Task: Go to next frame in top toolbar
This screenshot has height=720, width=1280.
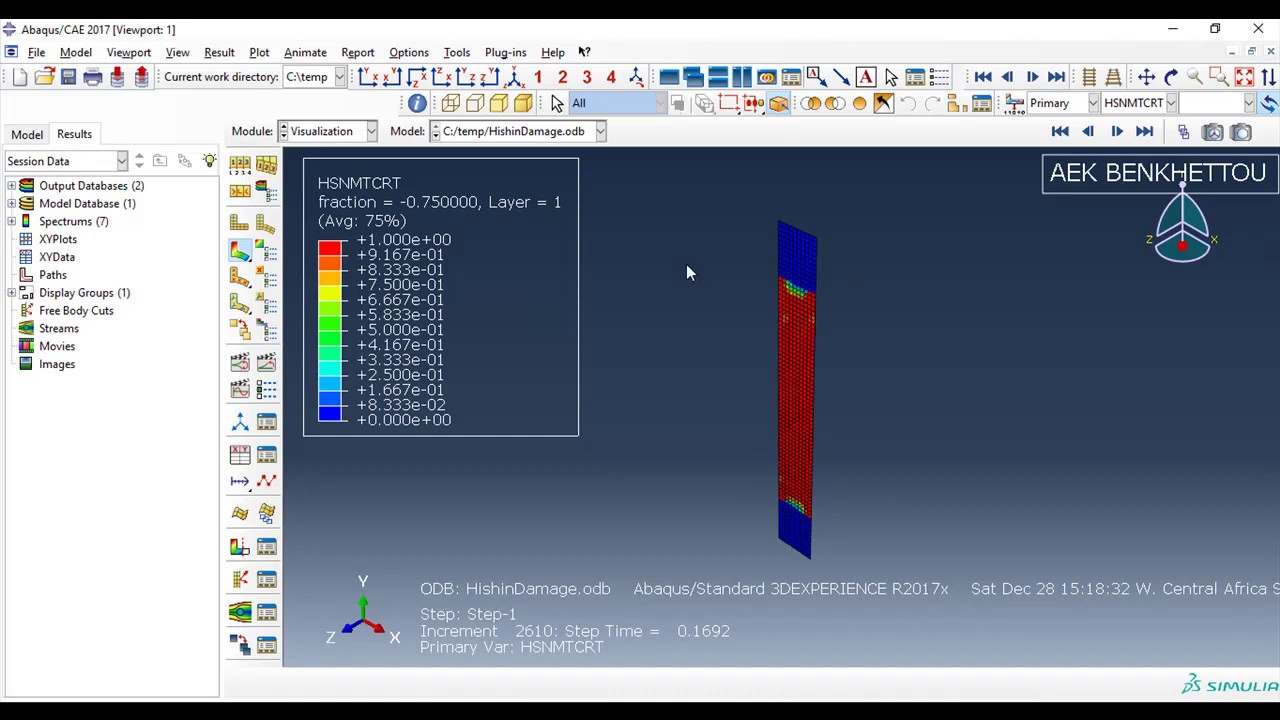Action: coord(1032,77)
